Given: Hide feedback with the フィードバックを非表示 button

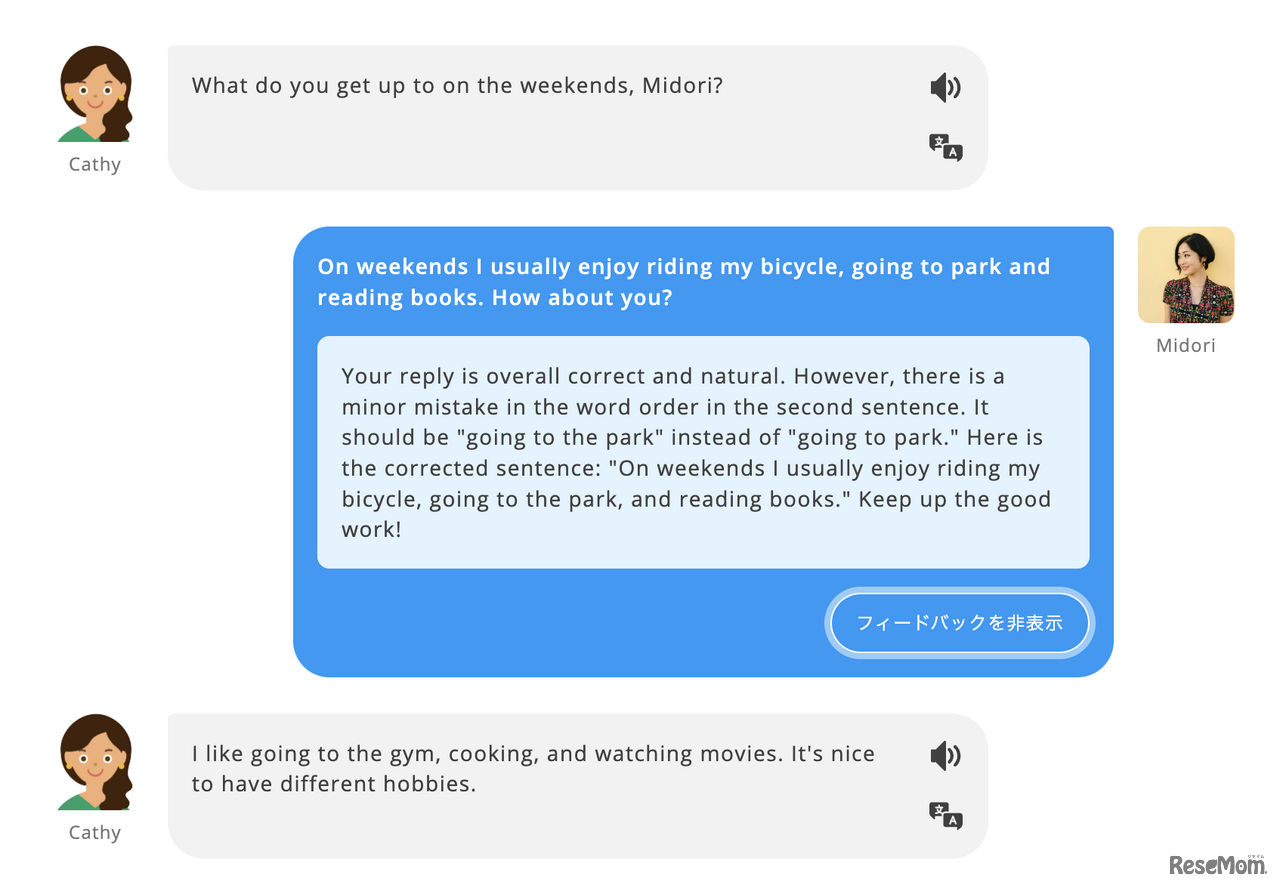Looking at the screenshot, I should (960, 623).
